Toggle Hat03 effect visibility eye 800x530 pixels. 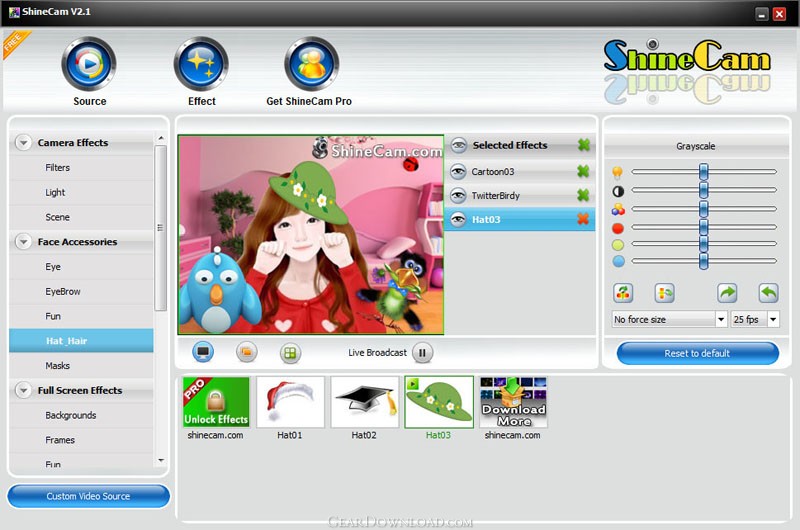coord(458,219)
